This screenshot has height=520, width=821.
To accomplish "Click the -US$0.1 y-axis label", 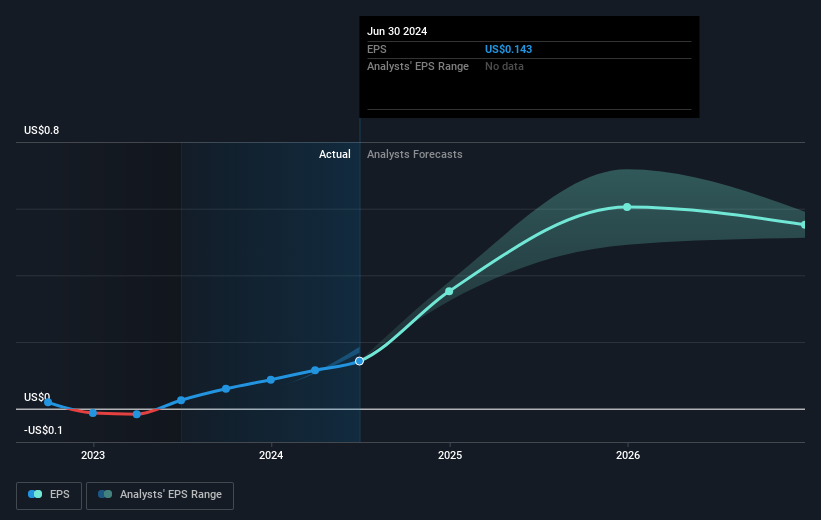I will click(x=43, y=430).
